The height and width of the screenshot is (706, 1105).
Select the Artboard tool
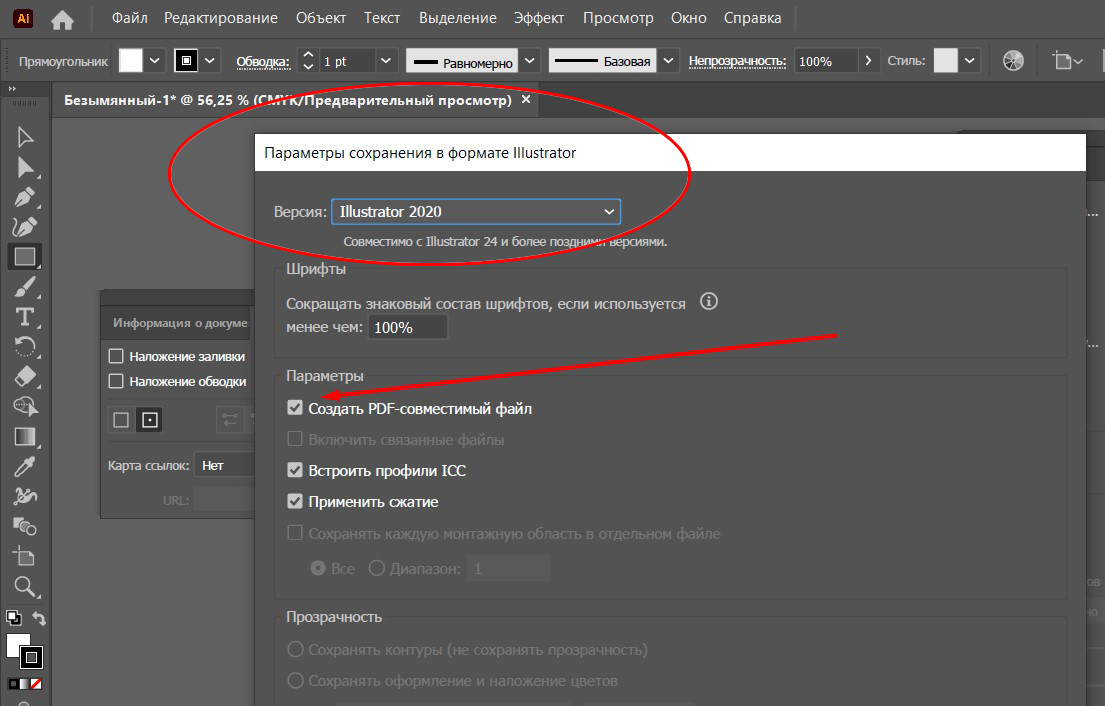click(x=25, y=557)
